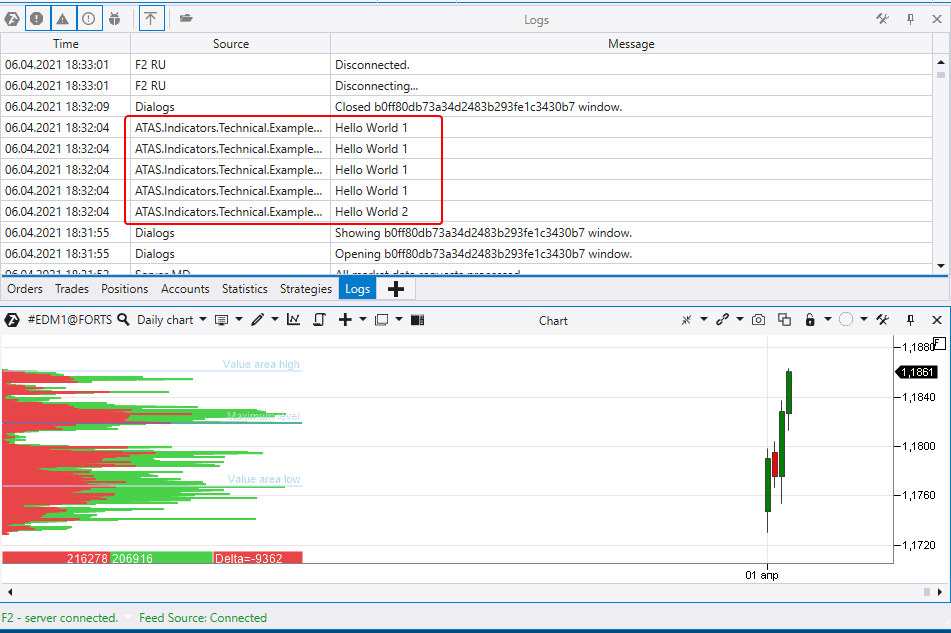Open the Strategies tab
Image resolution: width=951 pixels, height=633 pixels.
pyautogui.click(x=306, y=289)
